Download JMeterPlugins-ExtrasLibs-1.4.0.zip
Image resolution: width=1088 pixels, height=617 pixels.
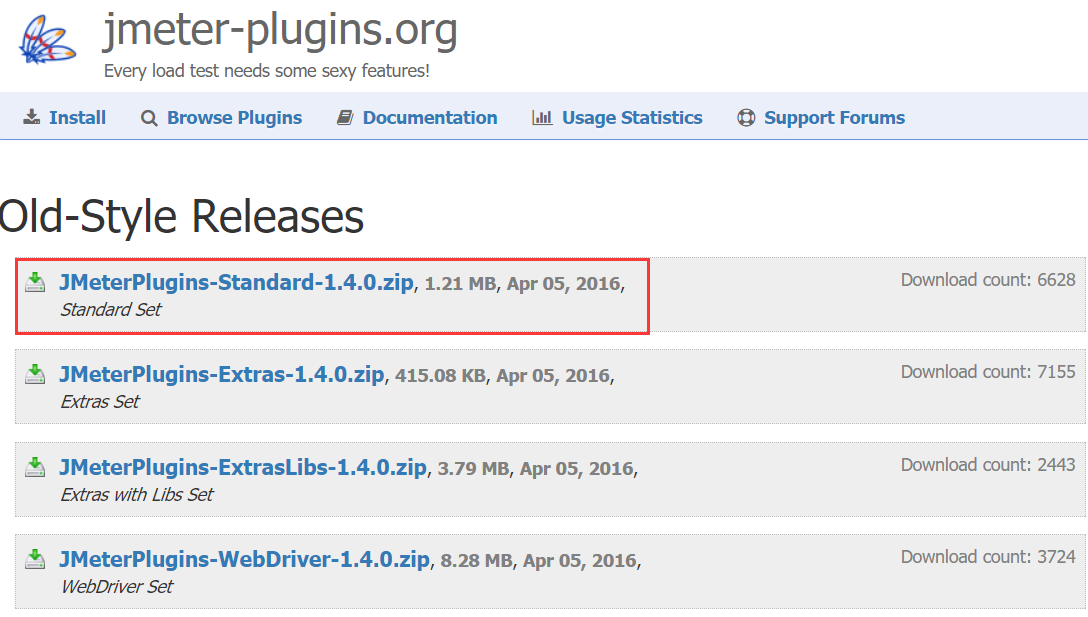pos(243,468)
